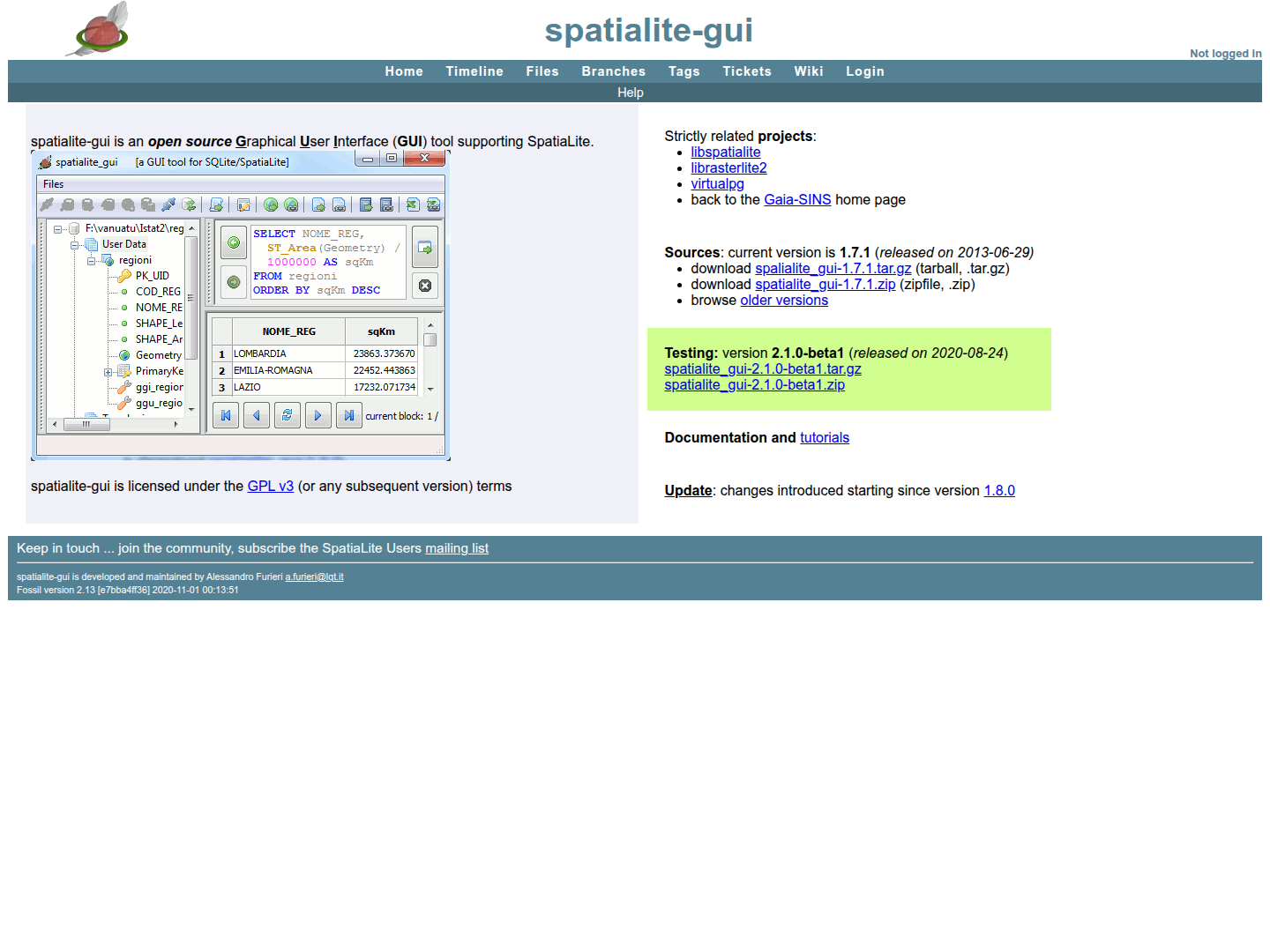Select the LAZIO result cell
Viewport: 1270px width, 952px height.
[288, 387]
